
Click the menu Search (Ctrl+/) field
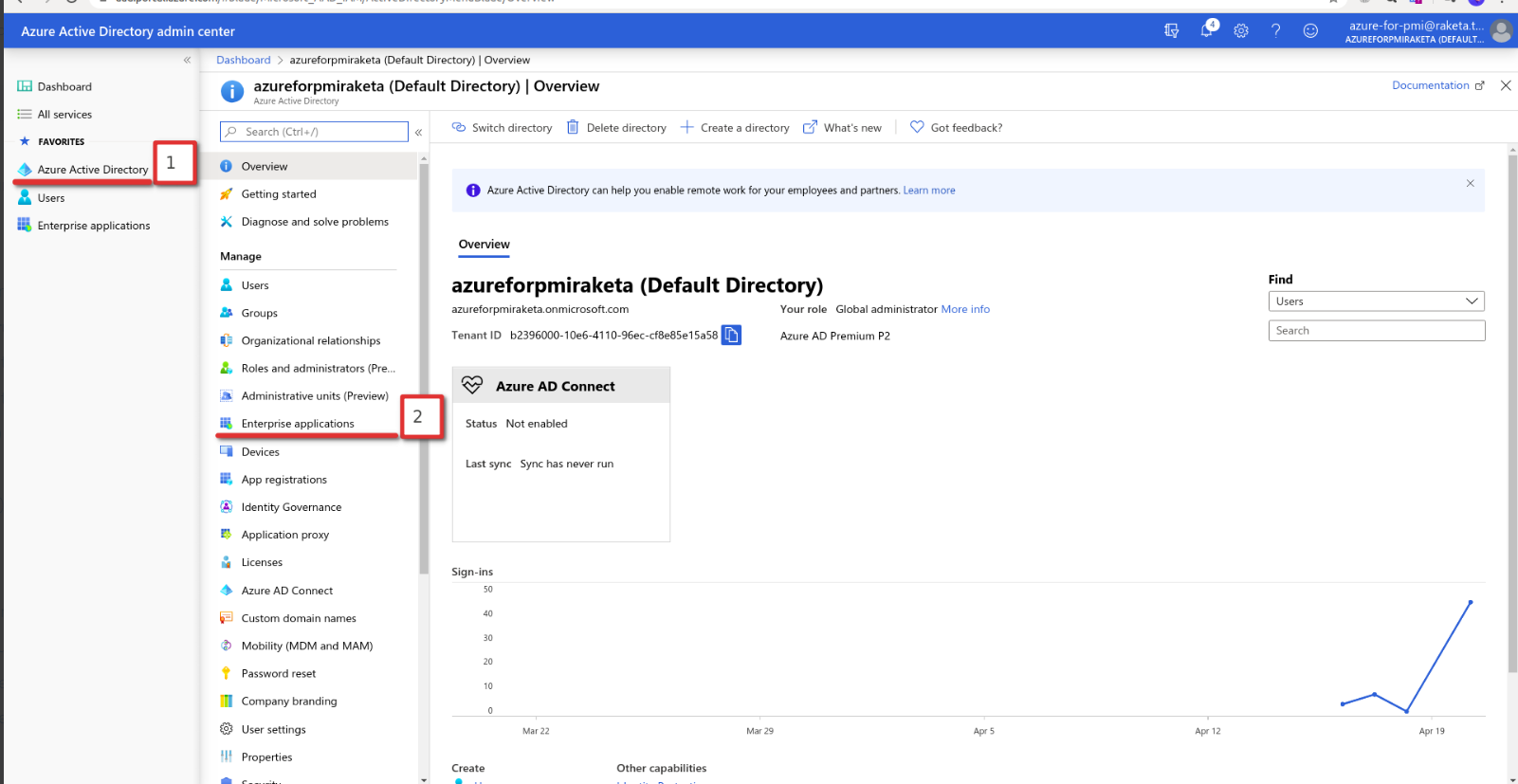[314, 132]
